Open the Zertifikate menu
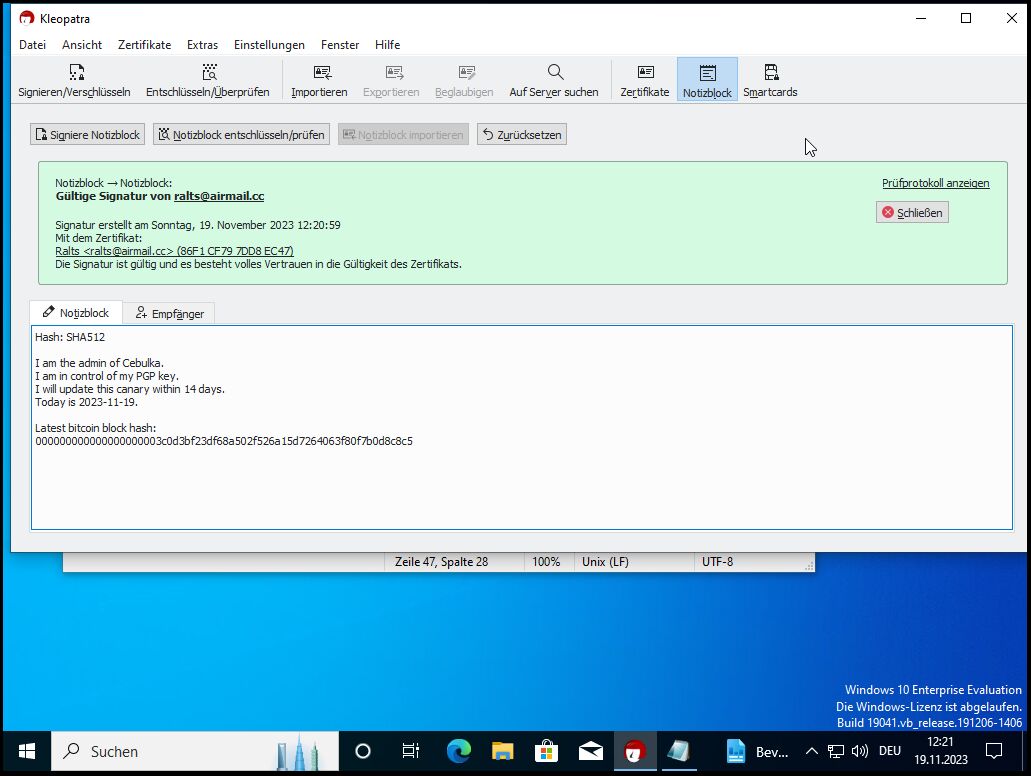Image resolution: width=1031 pixels, height=776 pixels. [144, 45]
